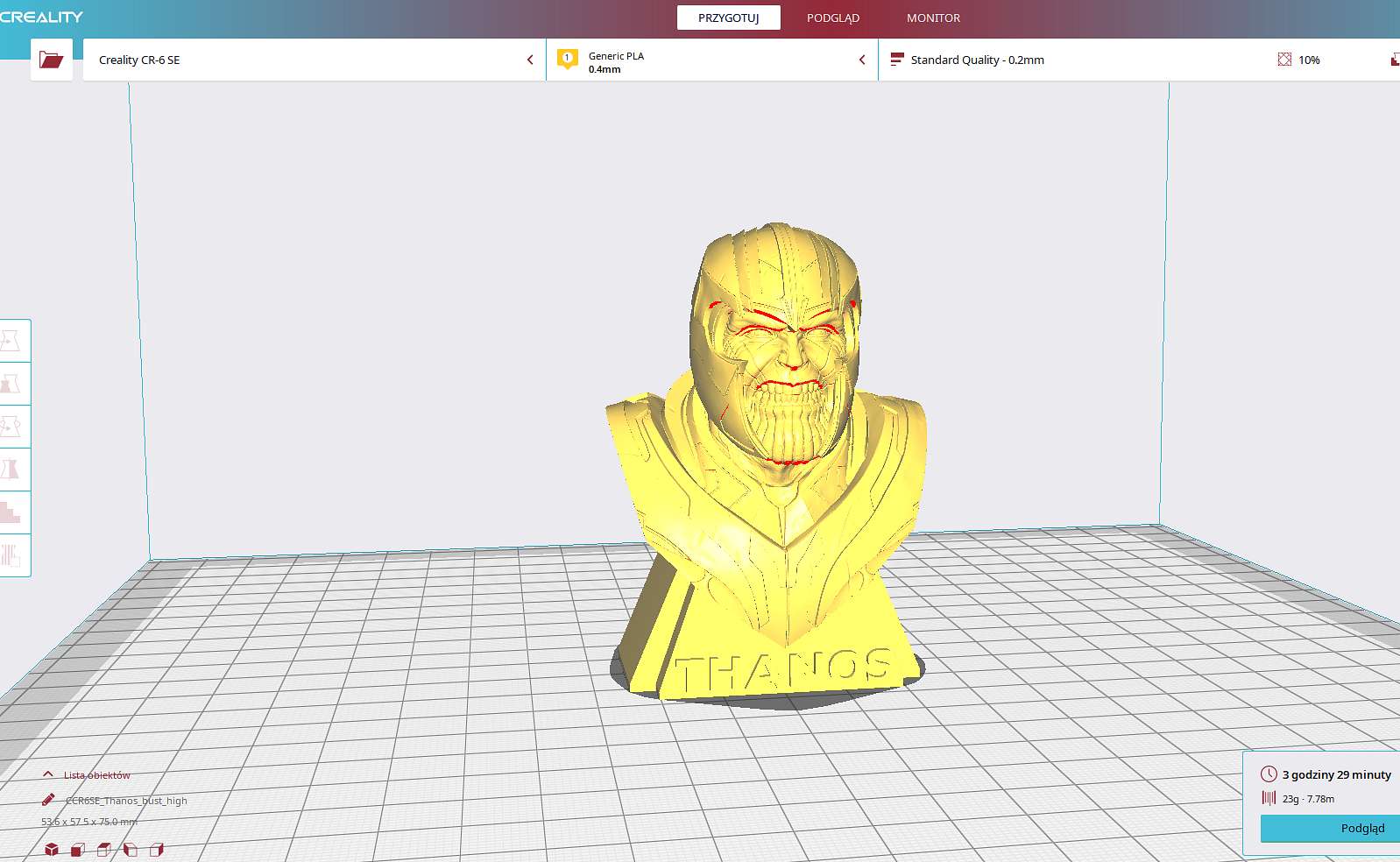This screenshot has height=862, width=1400.
Task: Click the infill pattern icon beside 10%
Action: pyautogui.click(x=1284, y=60)
